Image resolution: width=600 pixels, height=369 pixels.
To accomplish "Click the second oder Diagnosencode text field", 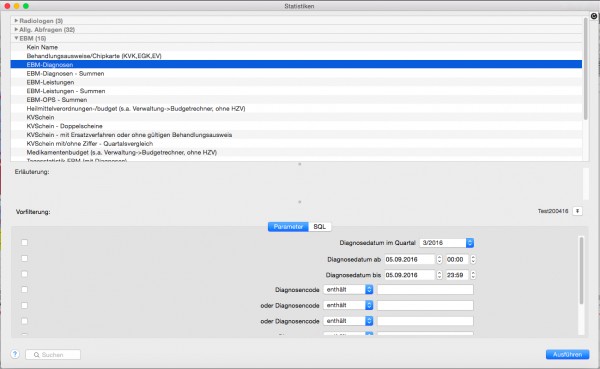I will coord(425,321).
